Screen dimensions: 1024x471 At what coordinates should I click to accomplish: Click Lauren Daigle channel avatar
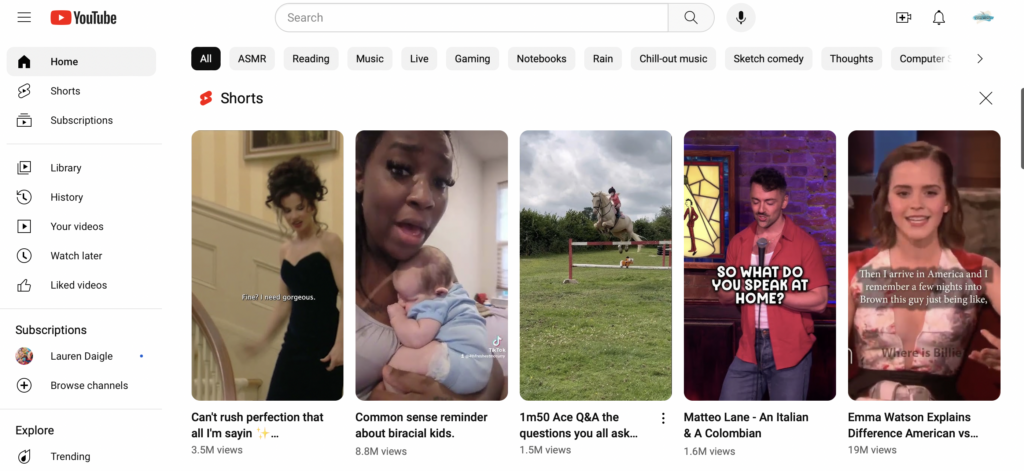point(24,356)
